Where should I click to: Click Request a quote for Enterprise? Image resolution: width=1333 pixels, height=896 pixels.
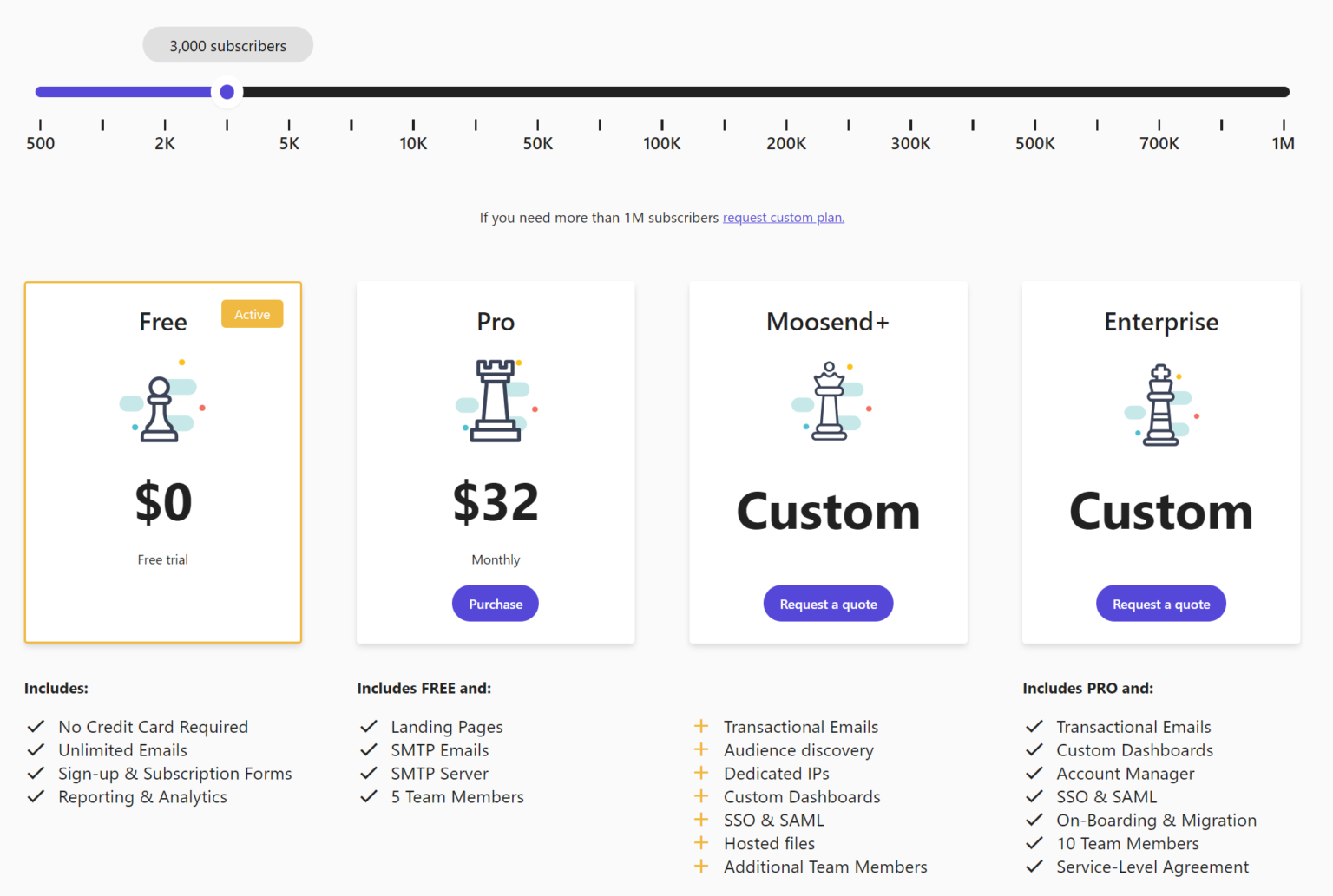point(1160,603)
